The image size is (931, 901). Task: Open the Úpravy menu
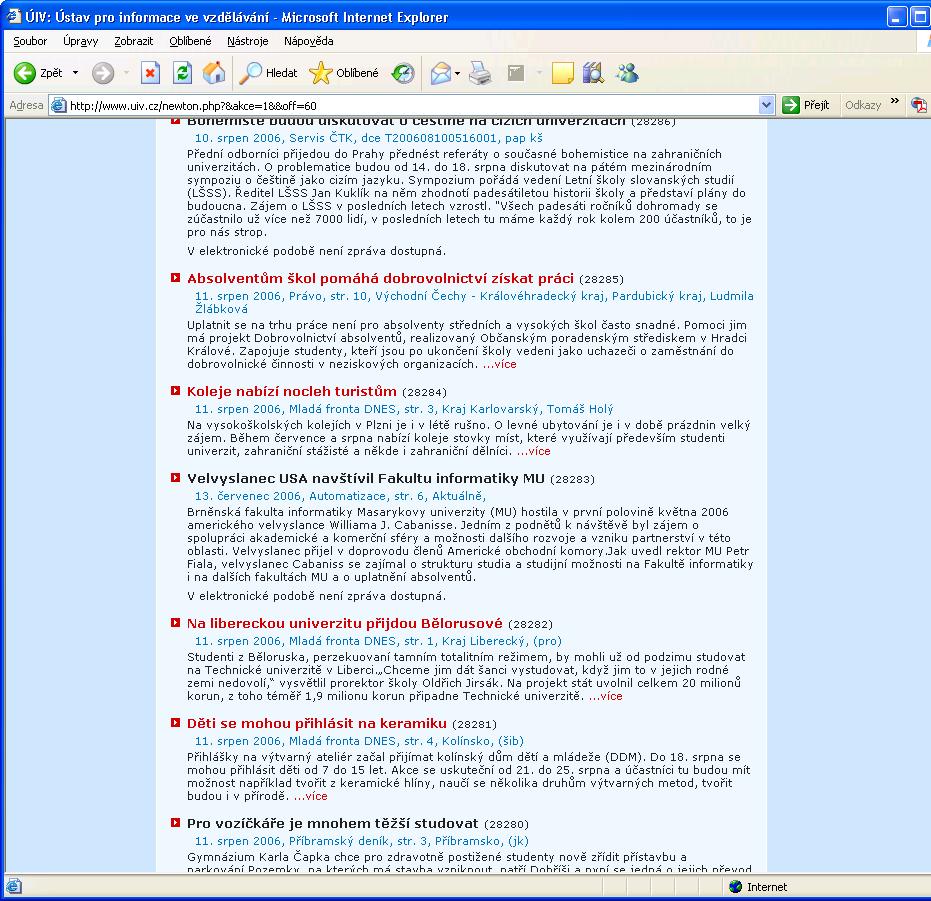[x=81, y=41]
